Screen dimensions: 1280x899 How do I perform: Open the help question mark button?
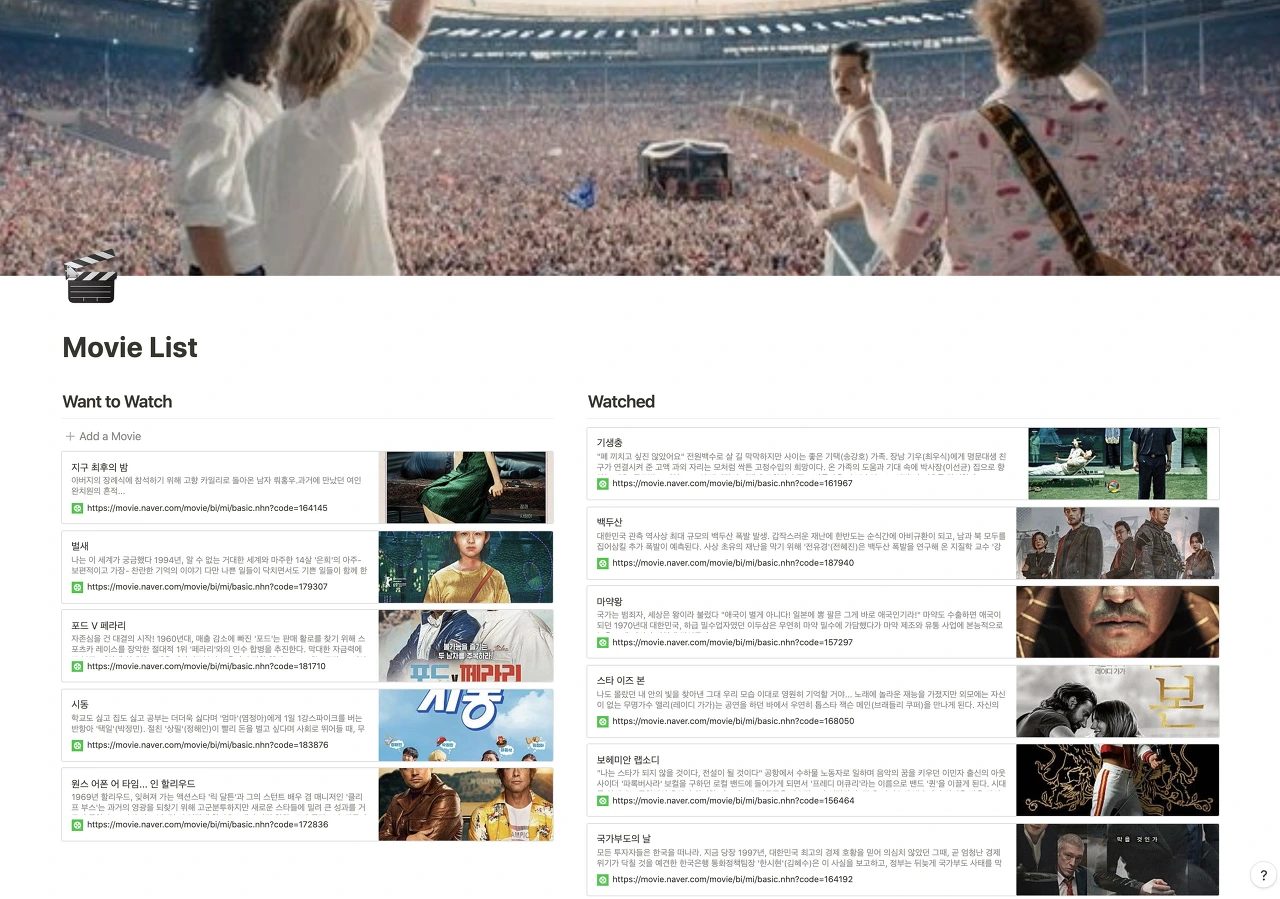(1263, 875)
